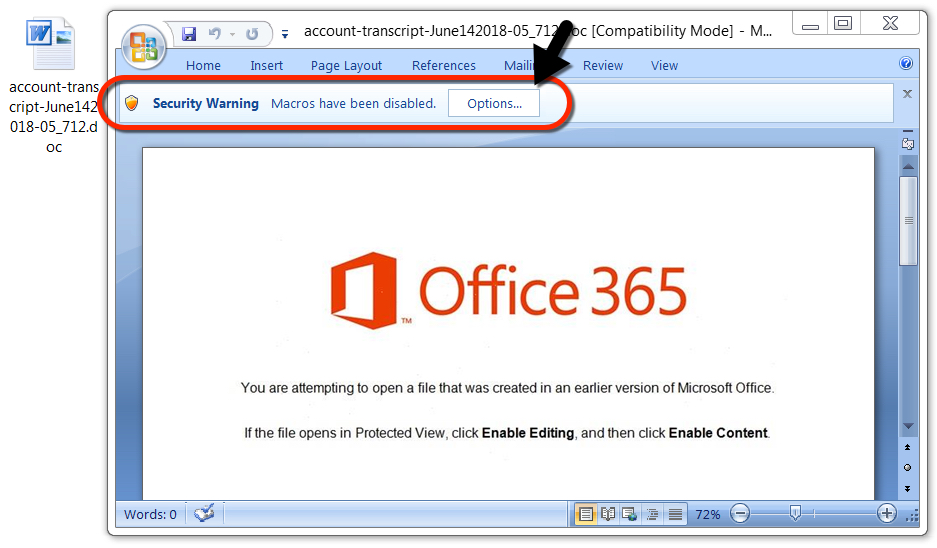Click the Word document title bar text

(x=538, y=31)
